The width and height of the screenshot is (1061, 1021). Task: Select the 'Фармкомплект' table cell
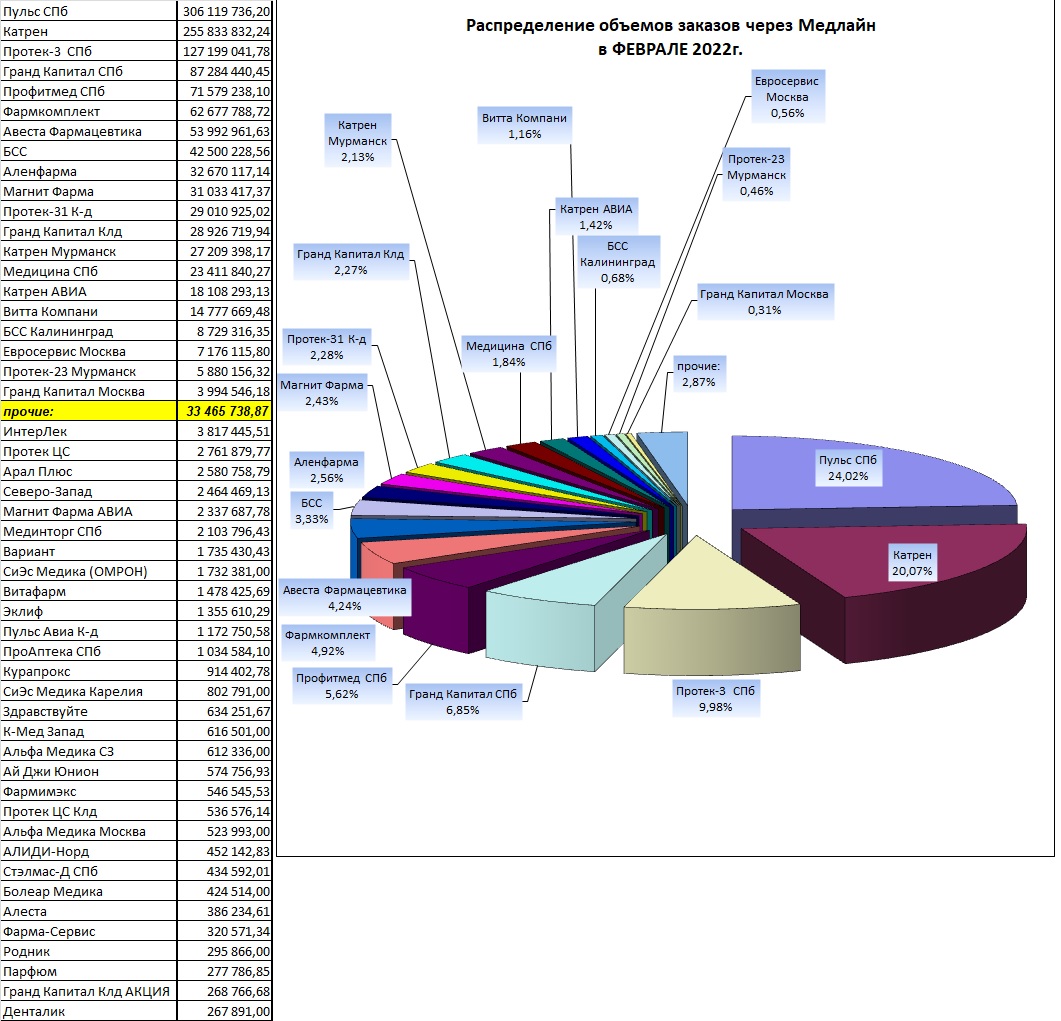pyautogui.click(x=88, y=111)
